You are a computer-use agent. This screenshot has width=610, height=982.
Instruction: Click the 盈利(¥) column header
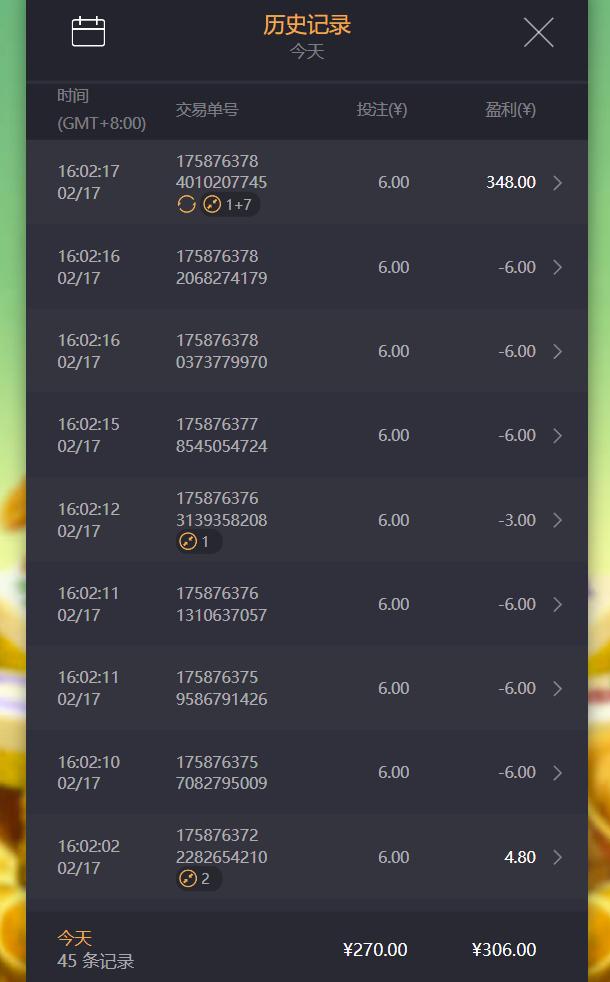510,110
